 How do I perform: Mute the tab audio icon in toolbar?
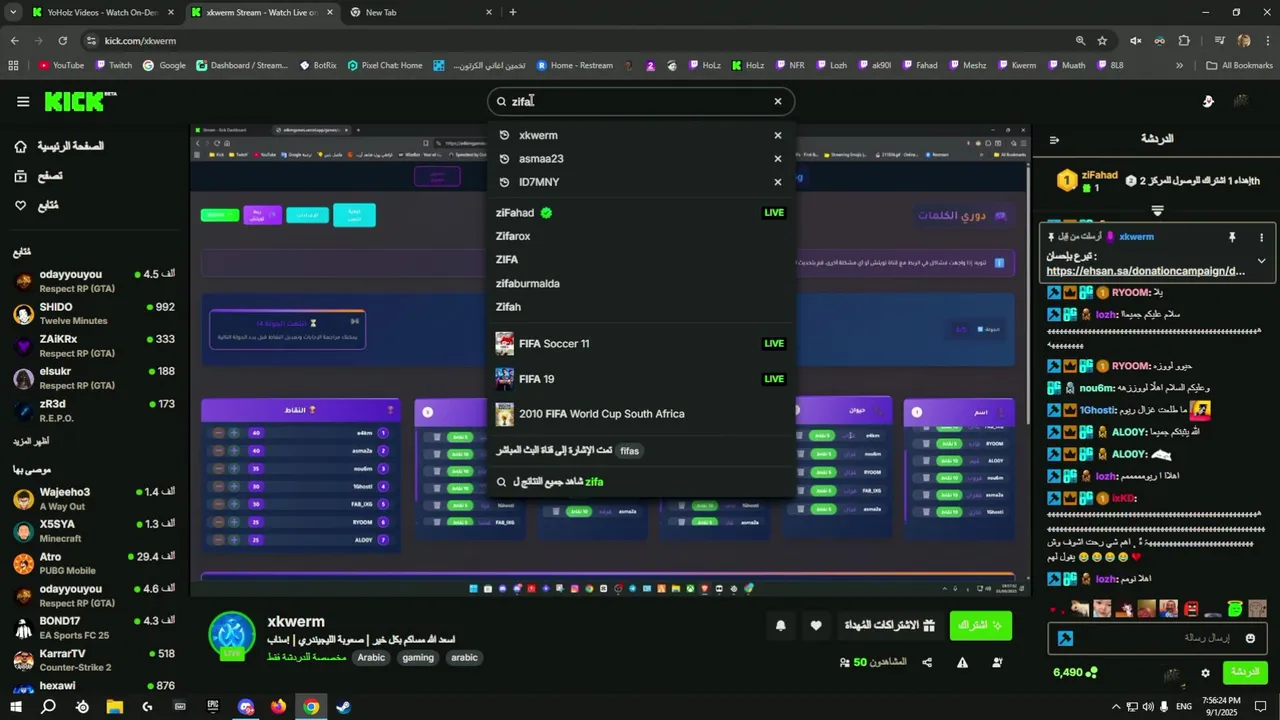pyautogui.click(x=1135, y=41)
